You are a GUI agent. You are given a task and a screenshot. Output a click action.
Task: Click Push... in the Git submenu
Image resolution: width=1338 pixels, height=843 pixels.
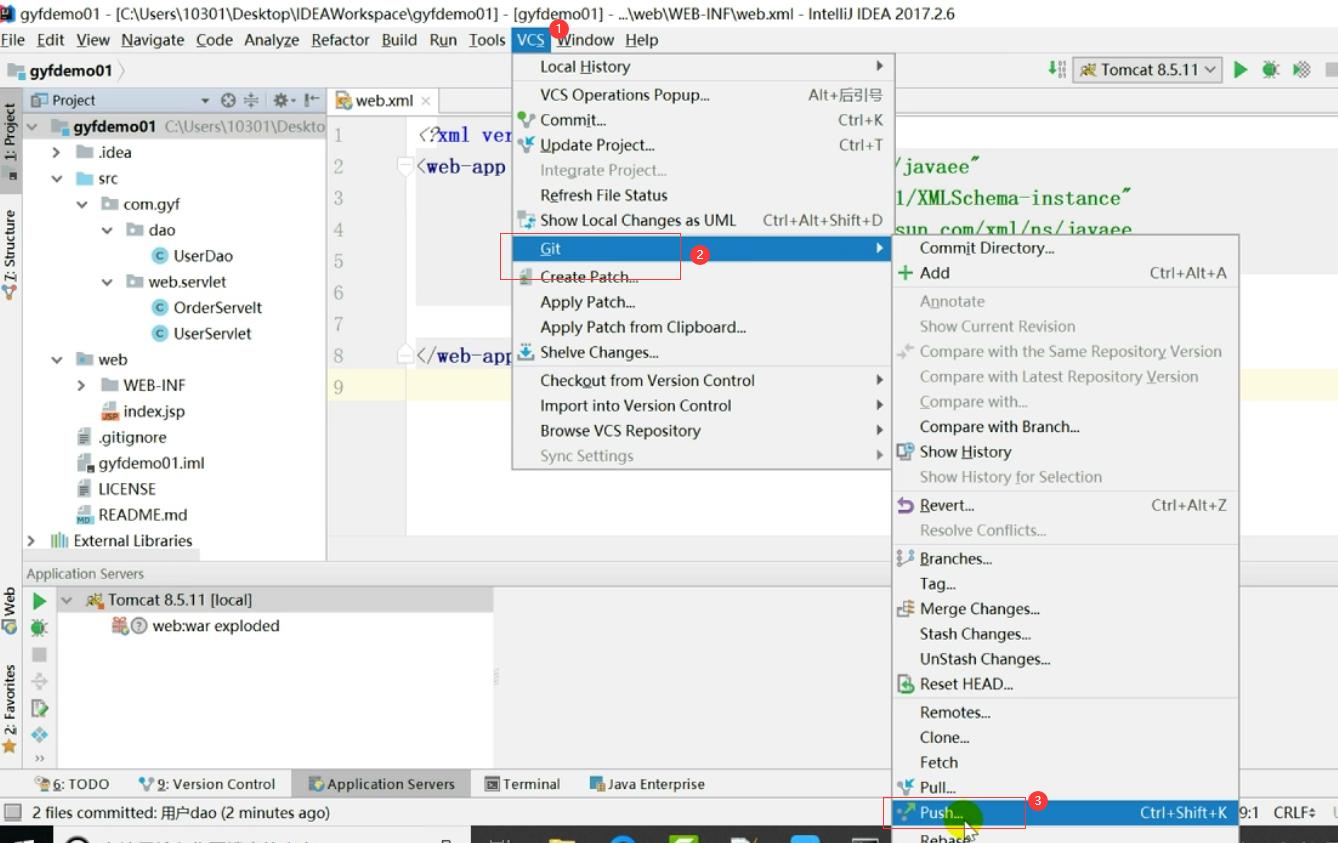click(1065, 812)
